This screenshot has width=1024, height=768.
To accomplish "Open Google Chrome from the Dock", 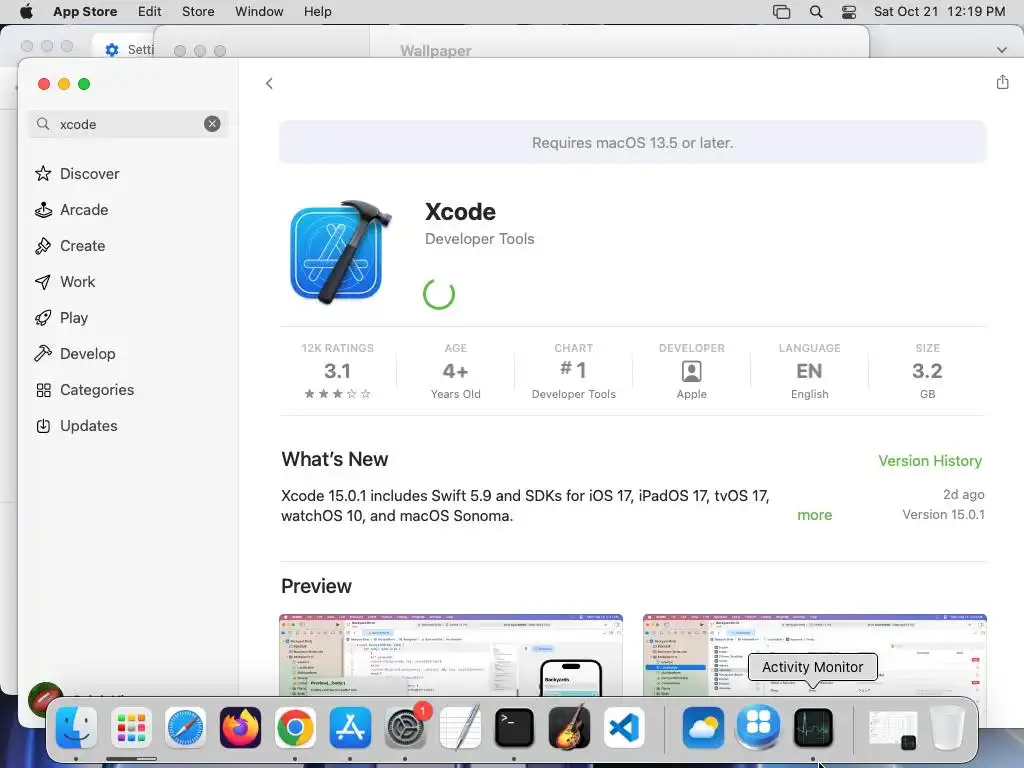I will 295,728.
